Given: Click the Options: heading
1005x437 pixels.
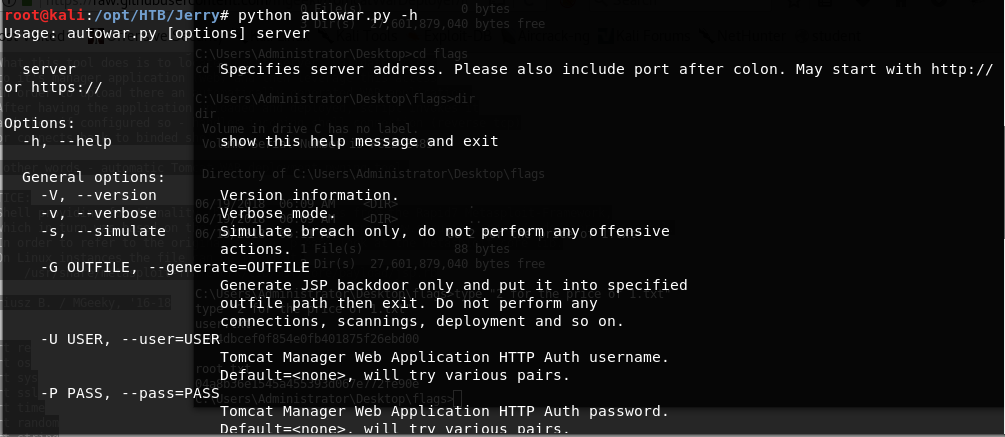Looking at the screenshot, I should [39, 123].
